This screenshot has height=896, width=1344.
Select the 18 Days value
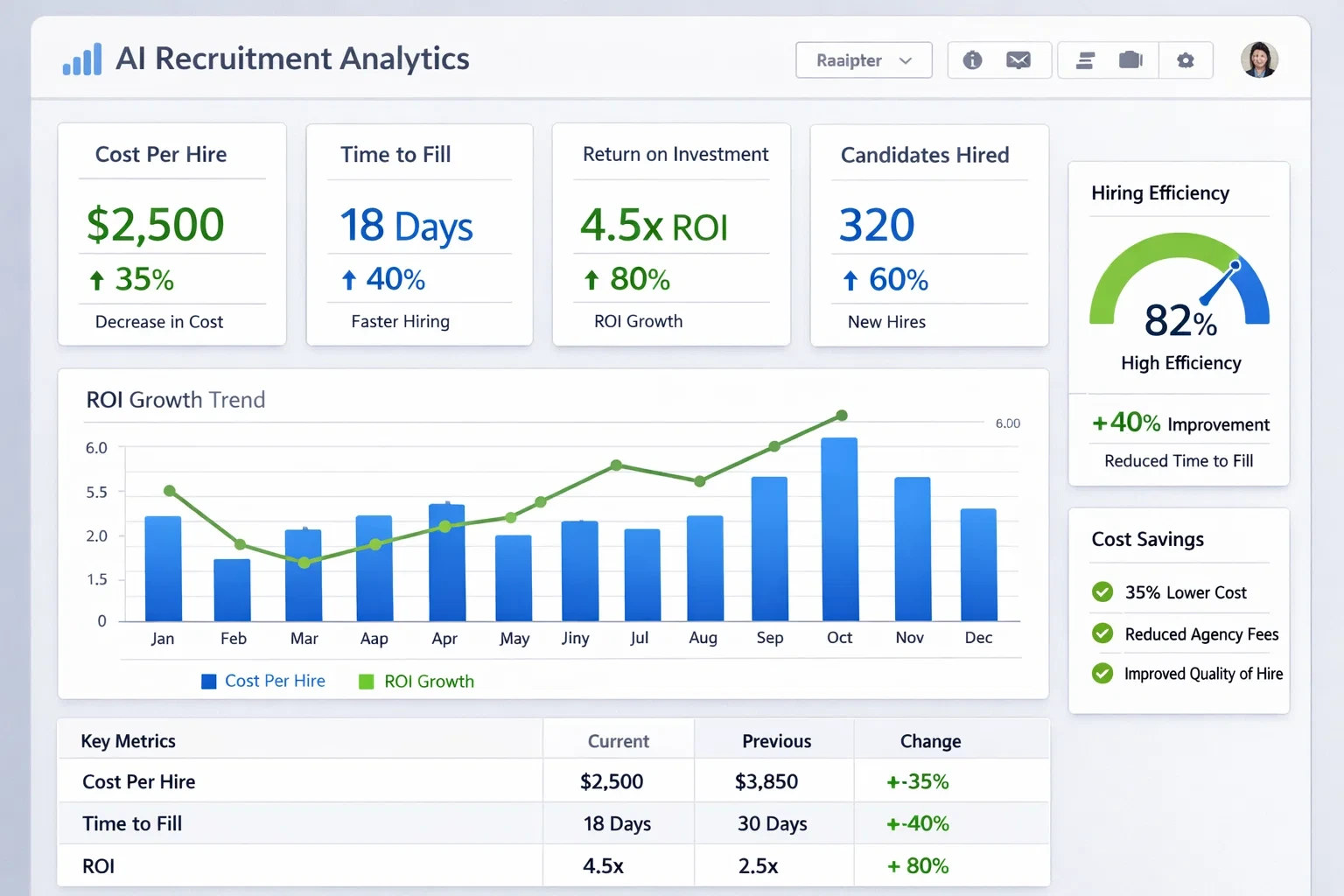pos(406,226)
